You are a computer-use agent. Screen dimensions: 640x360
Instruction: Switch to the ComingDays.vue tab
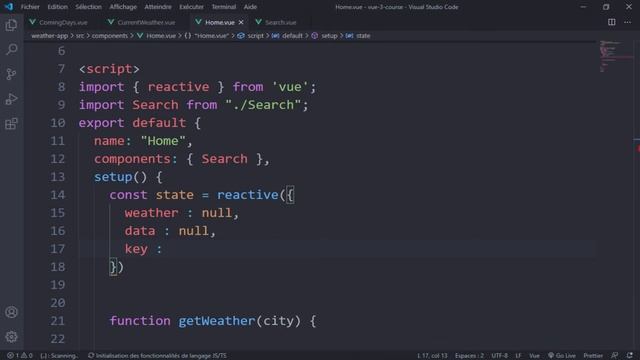point(58,22)
